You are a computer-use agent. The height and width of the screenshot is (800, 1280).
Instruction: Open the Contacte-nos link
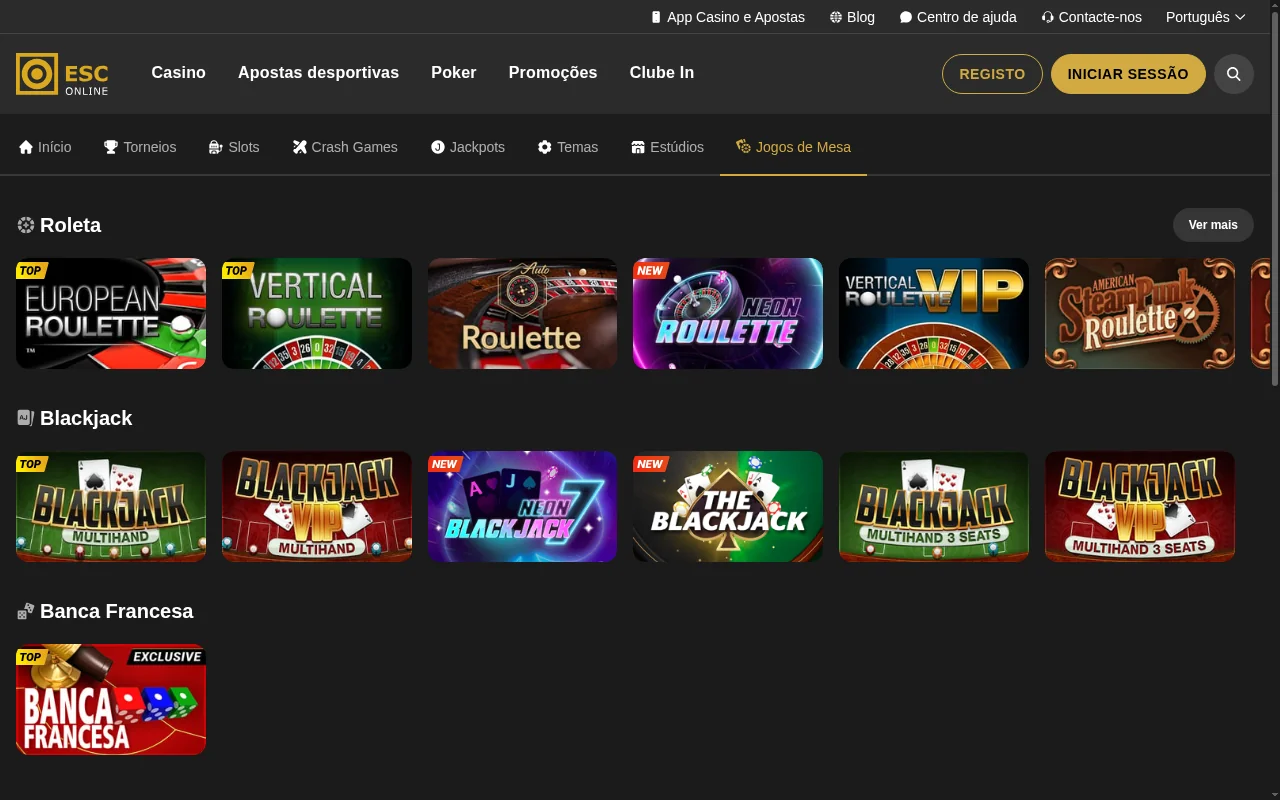pos(1091,17)
